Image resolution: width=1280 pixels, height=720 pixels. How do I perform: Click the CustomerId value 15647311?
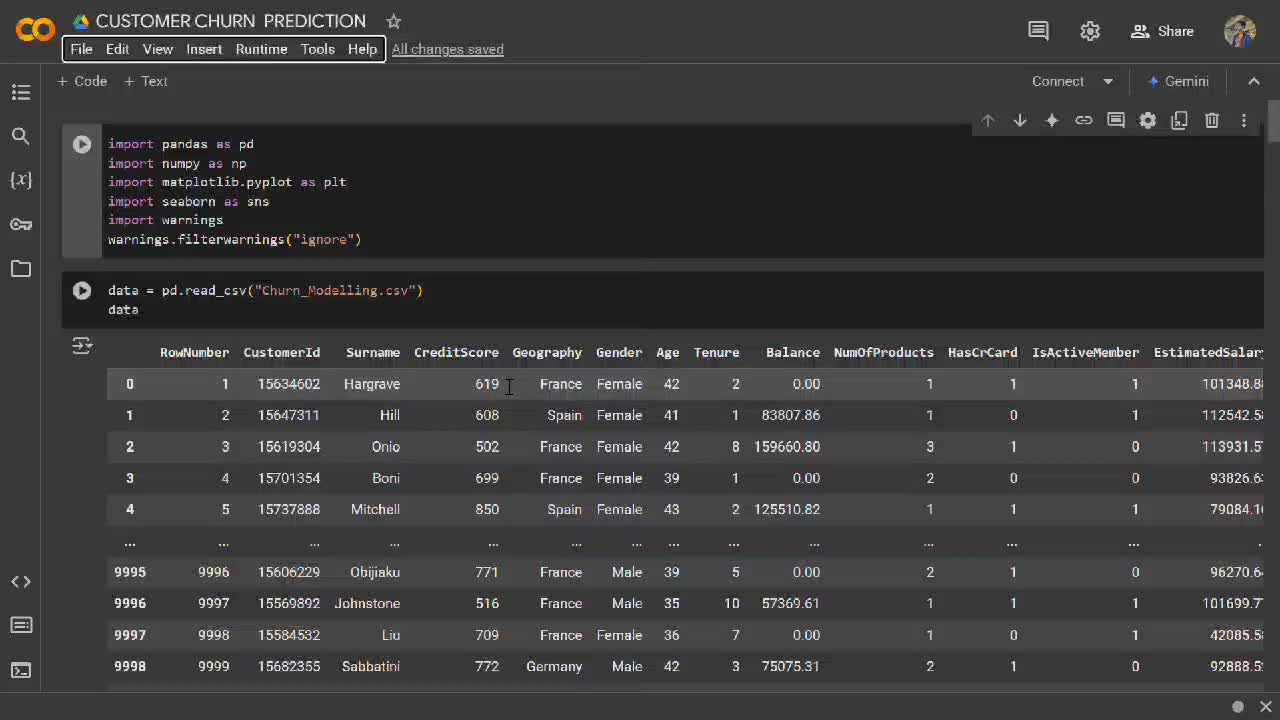(288, 415)
